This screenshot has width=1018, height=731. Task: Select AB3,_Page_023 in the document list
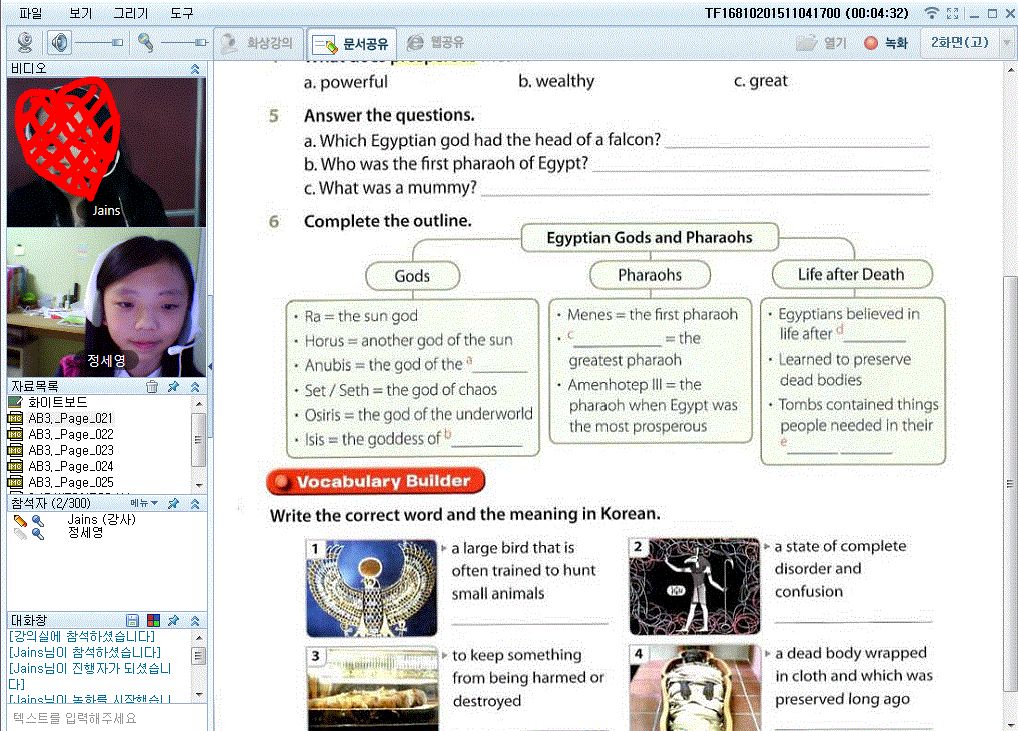click(x=70, y=450)
